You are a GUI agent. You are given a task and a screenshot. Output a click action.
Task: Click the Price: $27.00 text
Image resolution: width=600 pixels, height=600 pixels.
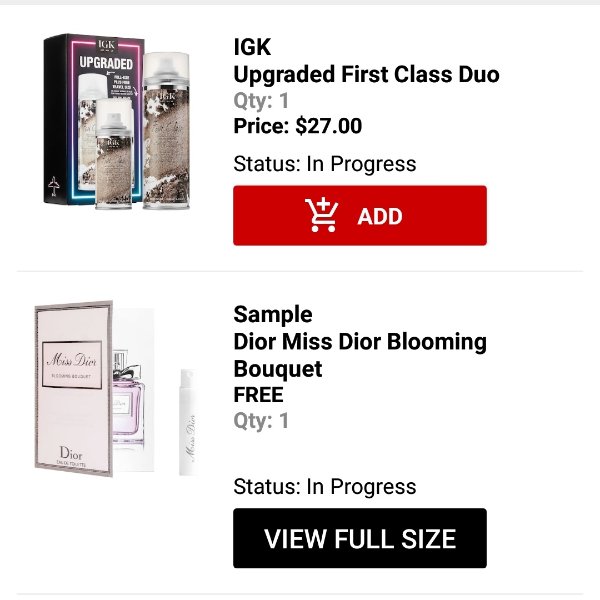click(298, 126)
